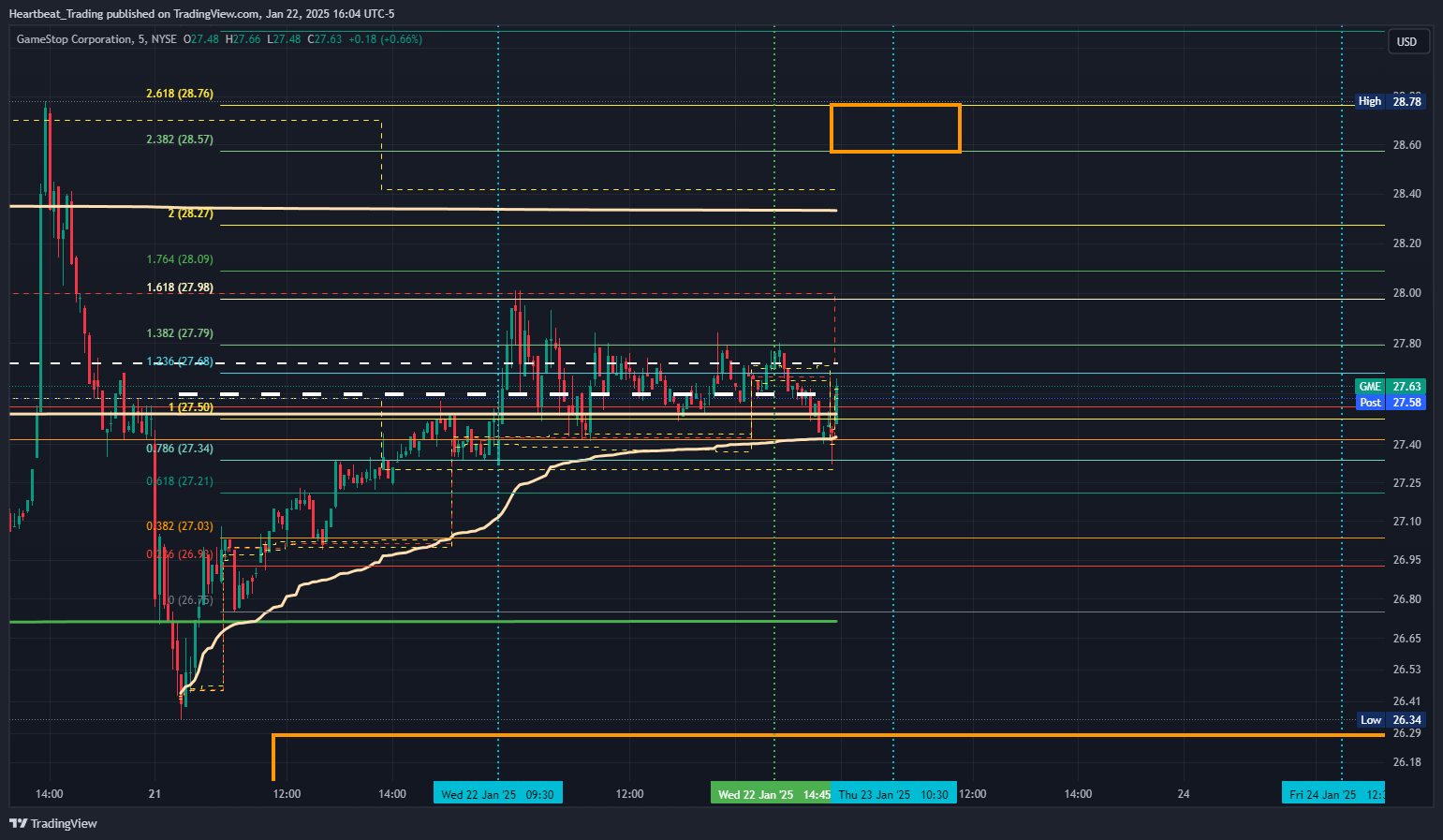Click the Low 26.34 price label
The image size is (1443, 840).
(1391, 720)
